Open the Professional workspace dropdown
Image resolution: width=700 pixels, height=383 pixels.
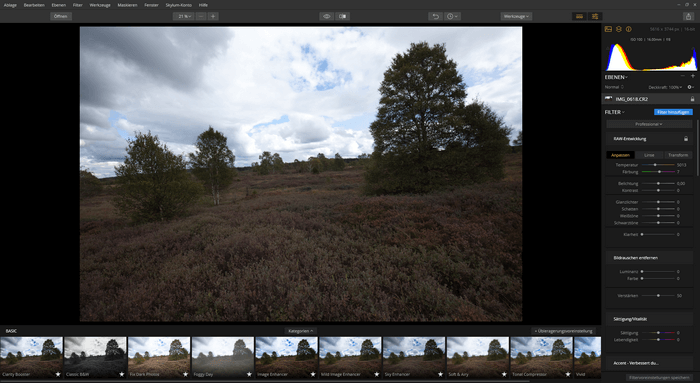coord(649,124)
